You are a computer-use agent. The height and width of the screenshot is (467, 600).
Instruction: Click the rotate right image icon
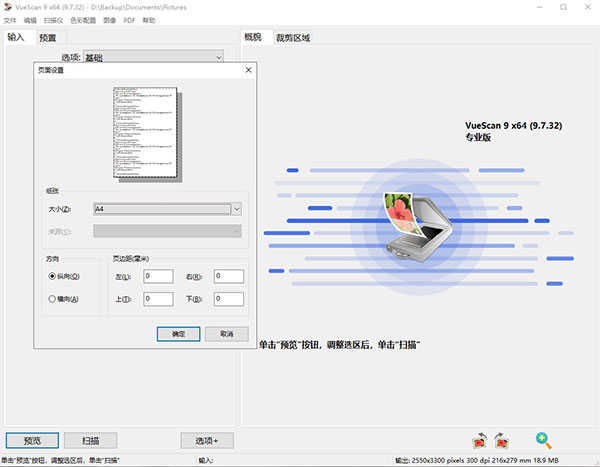click(501, 441)
